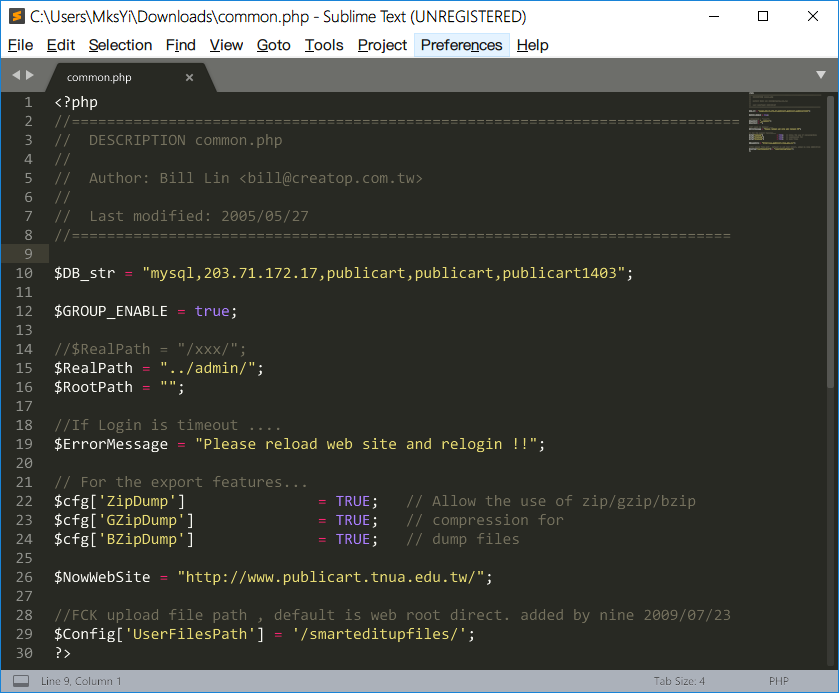Click the $NowWebSite variable

[102, 577]
